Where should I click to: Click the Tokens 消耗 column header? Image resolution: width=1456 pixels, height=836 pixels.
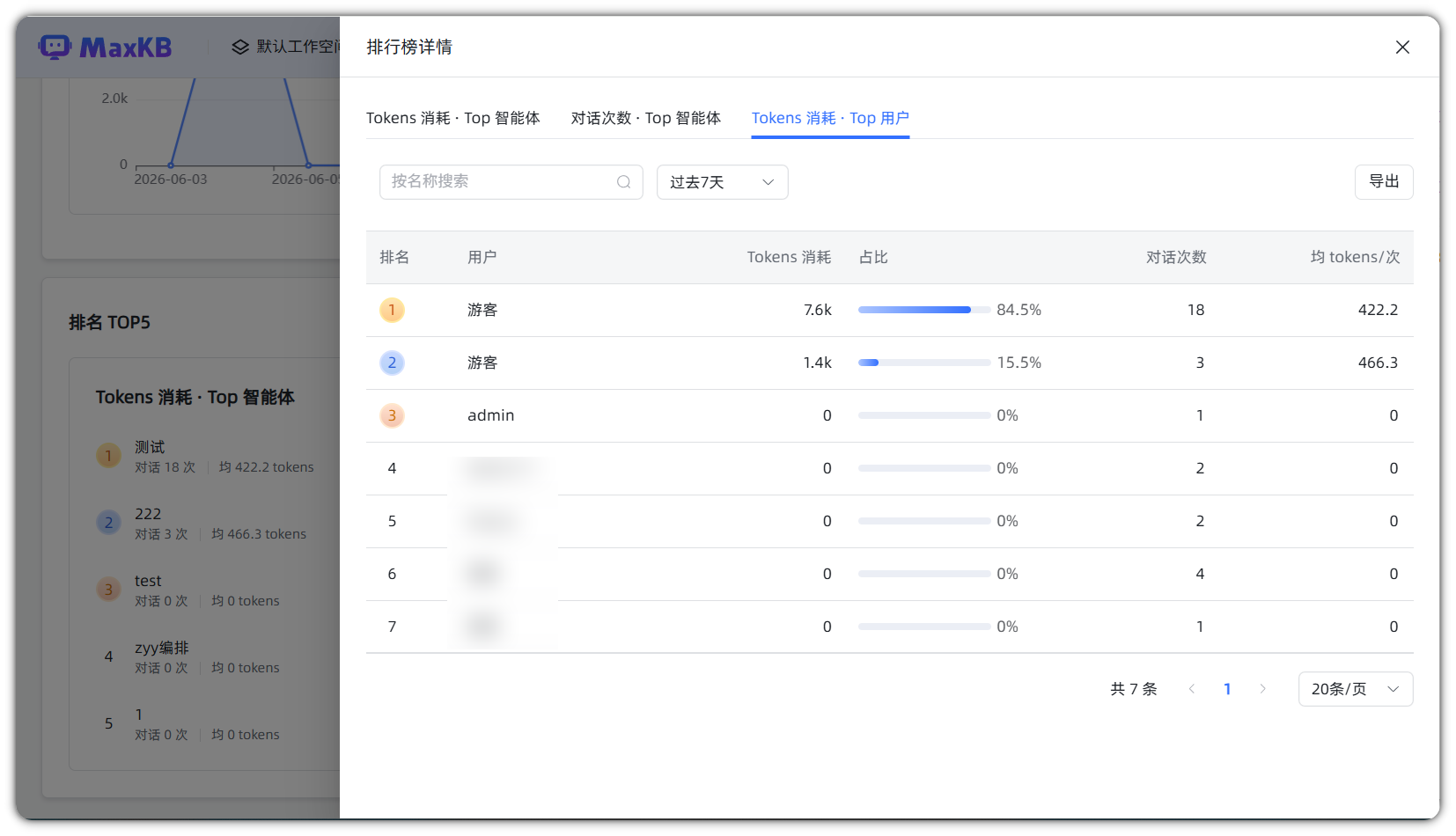click(789, 257)
